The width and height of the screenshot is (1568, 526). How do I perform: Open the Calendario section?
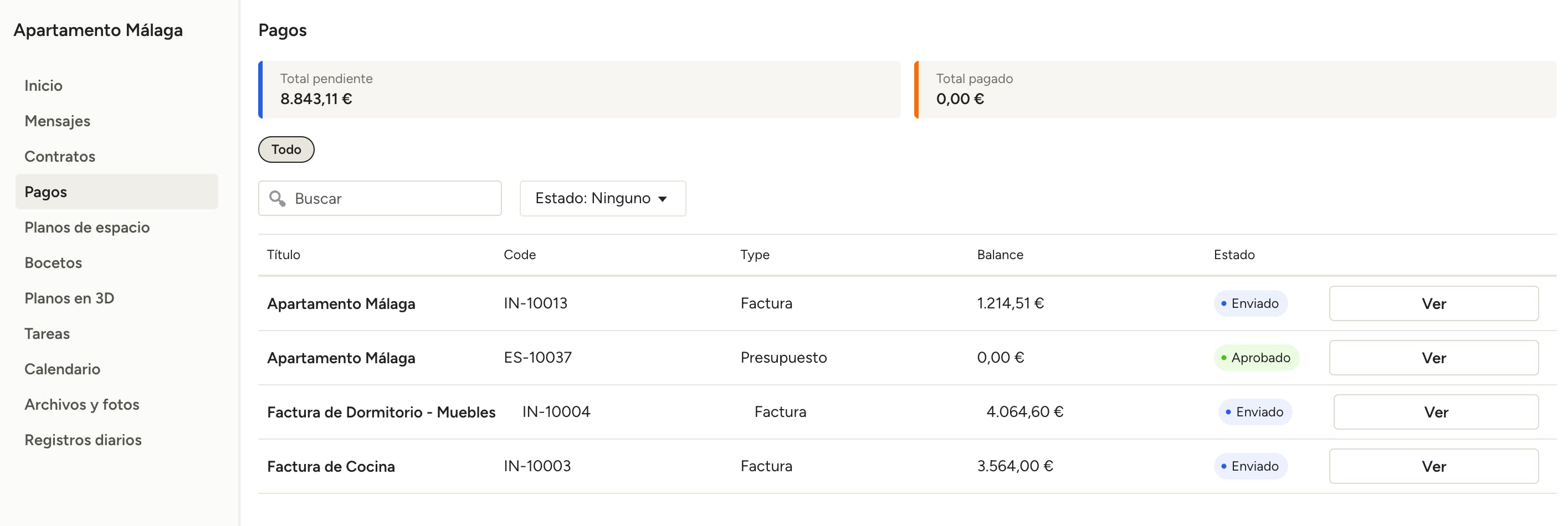point(62,369)
